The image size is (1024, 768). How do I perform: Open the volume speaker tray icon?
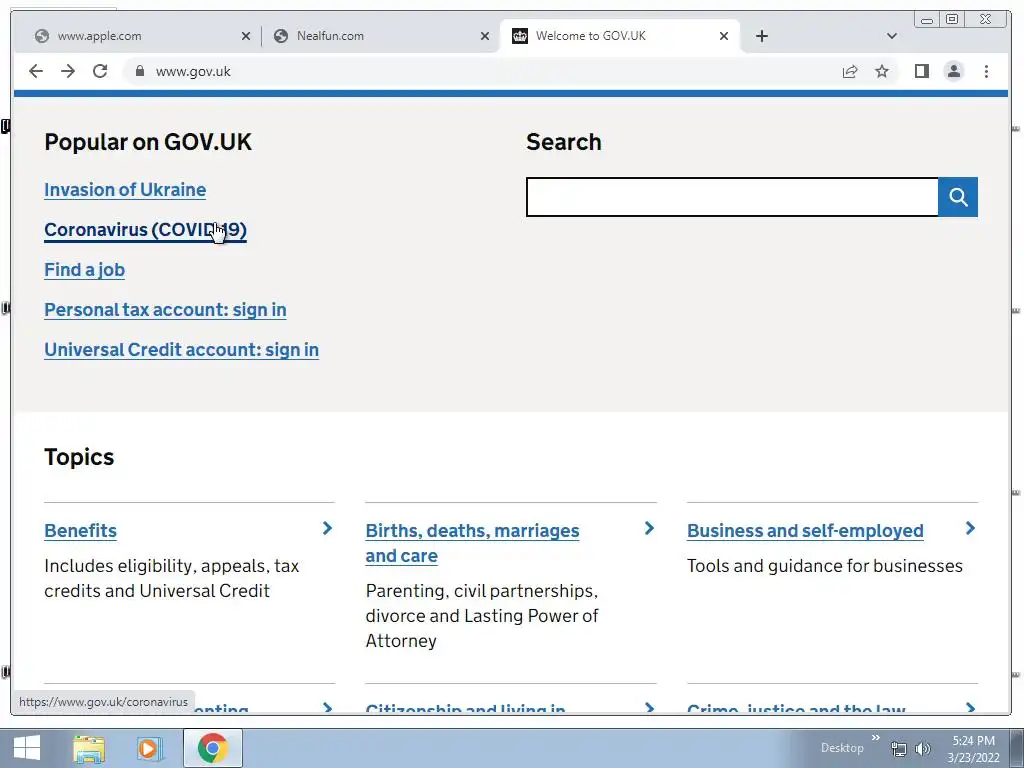[x=923, y=749]
